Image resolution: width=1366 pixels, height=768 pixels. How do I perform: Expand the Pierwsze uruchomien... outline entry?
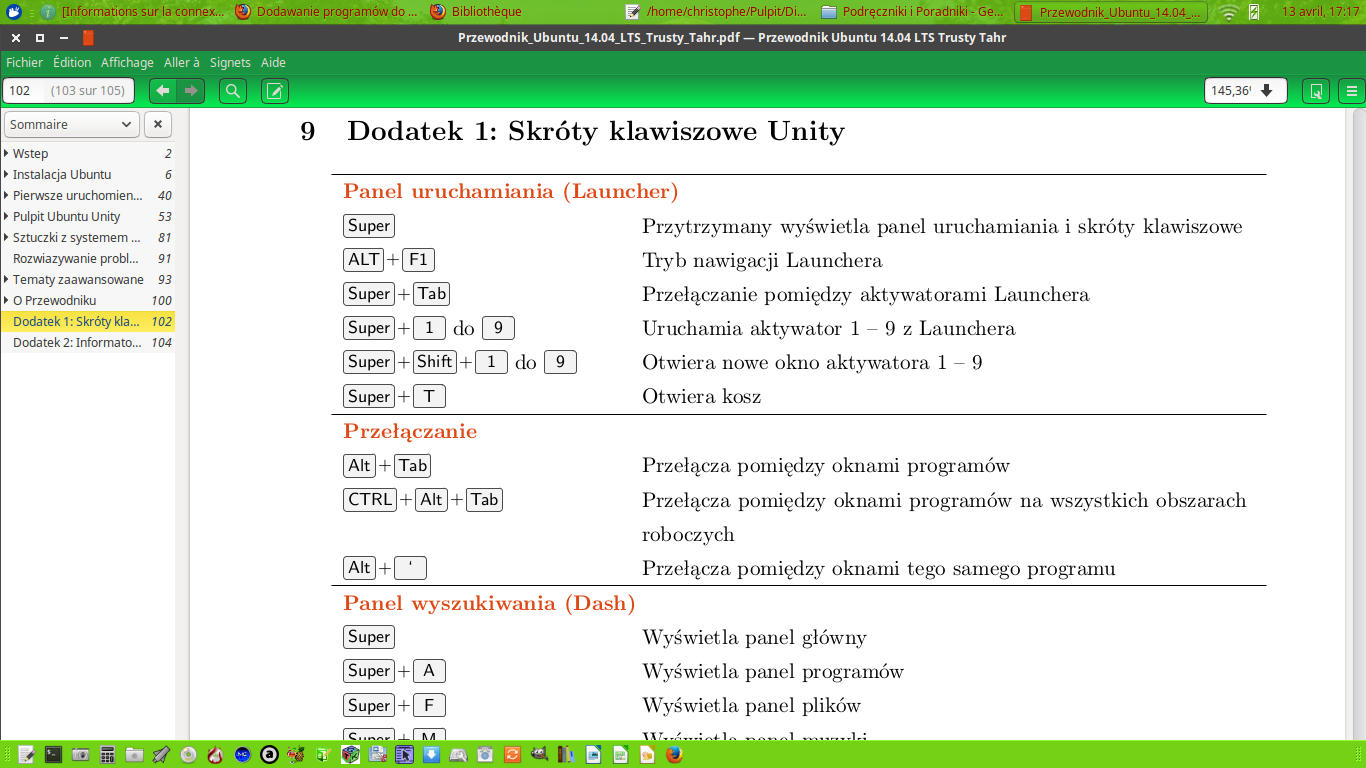pos(7,195)
